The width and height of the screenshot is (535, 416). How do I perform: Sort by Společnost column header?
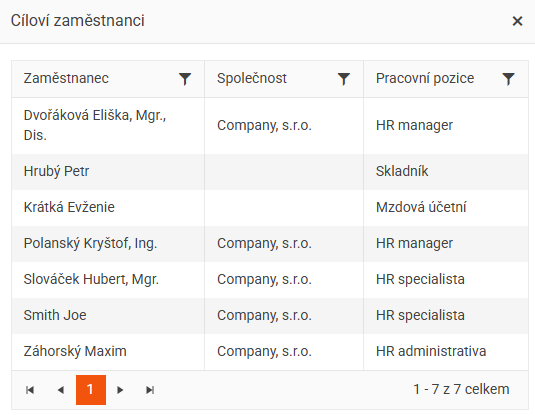[x=252, y=78]
